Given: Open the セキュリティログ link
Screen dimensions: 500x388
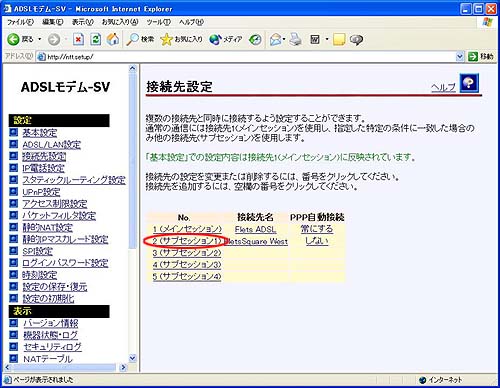Looking at the screenshot, I should (53, 347).
